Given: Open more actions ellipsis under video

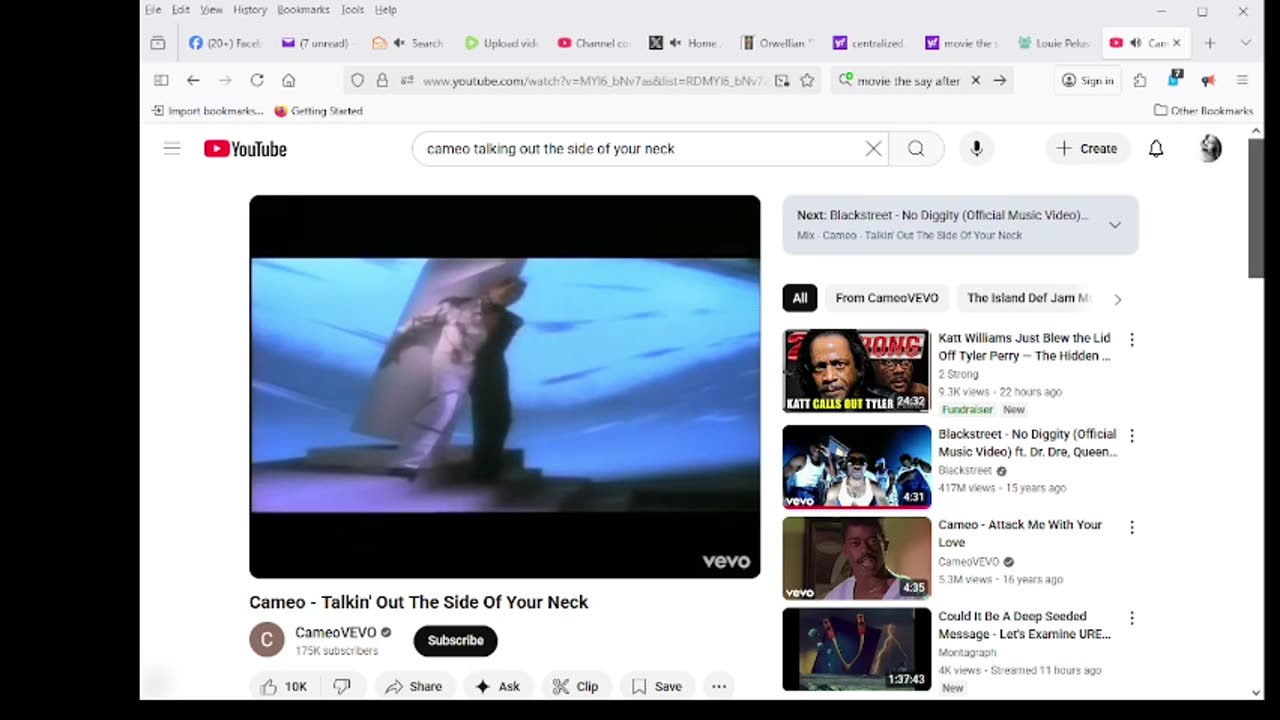Looking at the screenshot, I should pyautogui.click(x=718, y=686).
